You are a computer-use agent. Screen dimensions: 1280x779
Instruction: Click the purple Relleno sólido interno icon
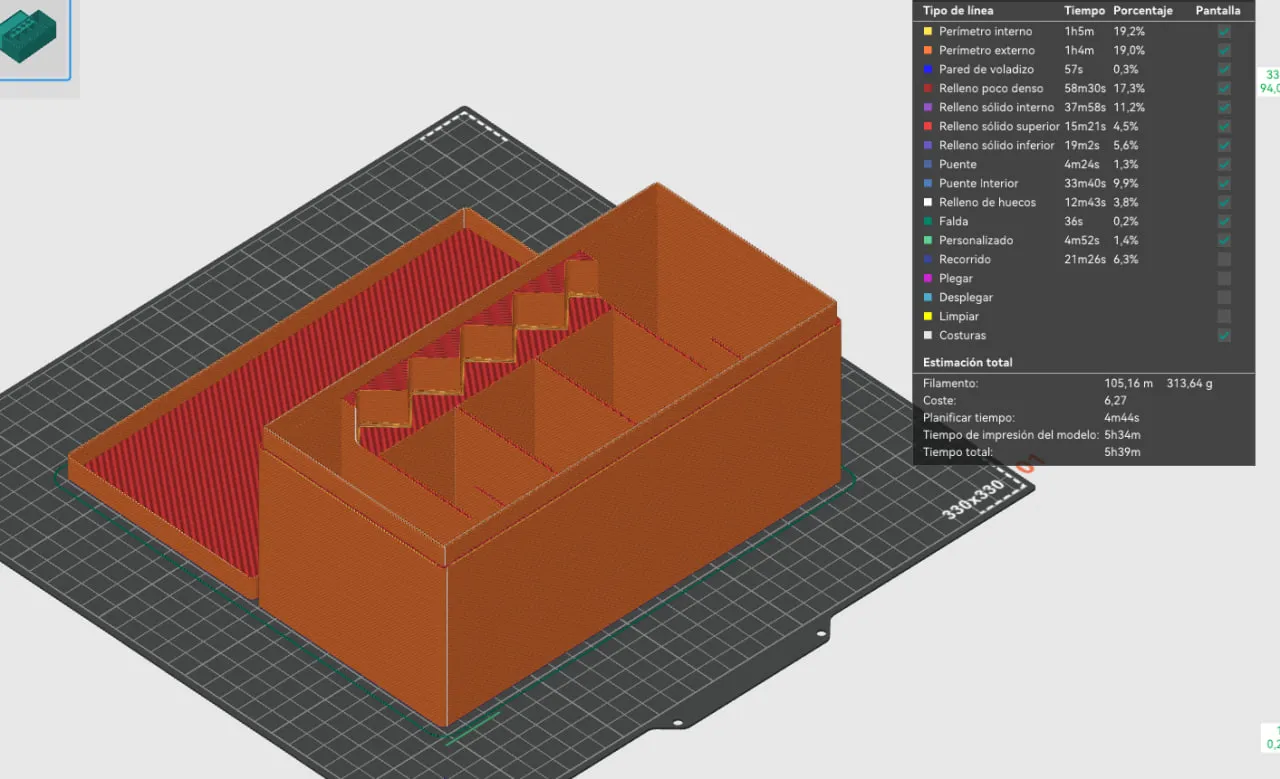926,107
